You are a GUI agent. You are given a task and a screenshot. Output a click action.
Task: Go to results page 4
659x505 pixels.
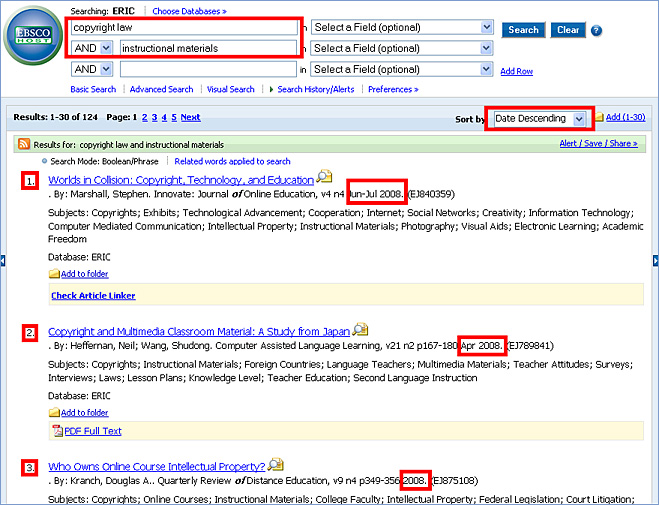pyautogui.click(x=164, y=117)
